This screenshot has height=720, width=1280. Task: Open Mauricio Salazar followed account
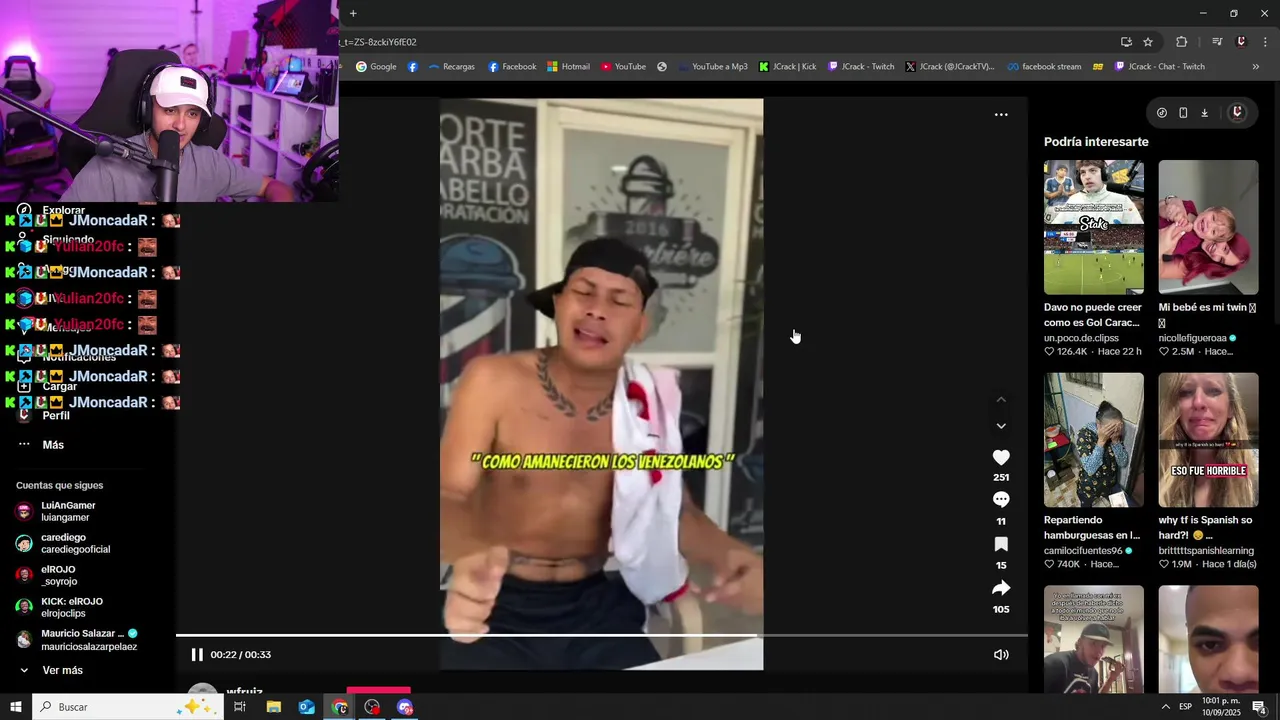click(77, 639)
